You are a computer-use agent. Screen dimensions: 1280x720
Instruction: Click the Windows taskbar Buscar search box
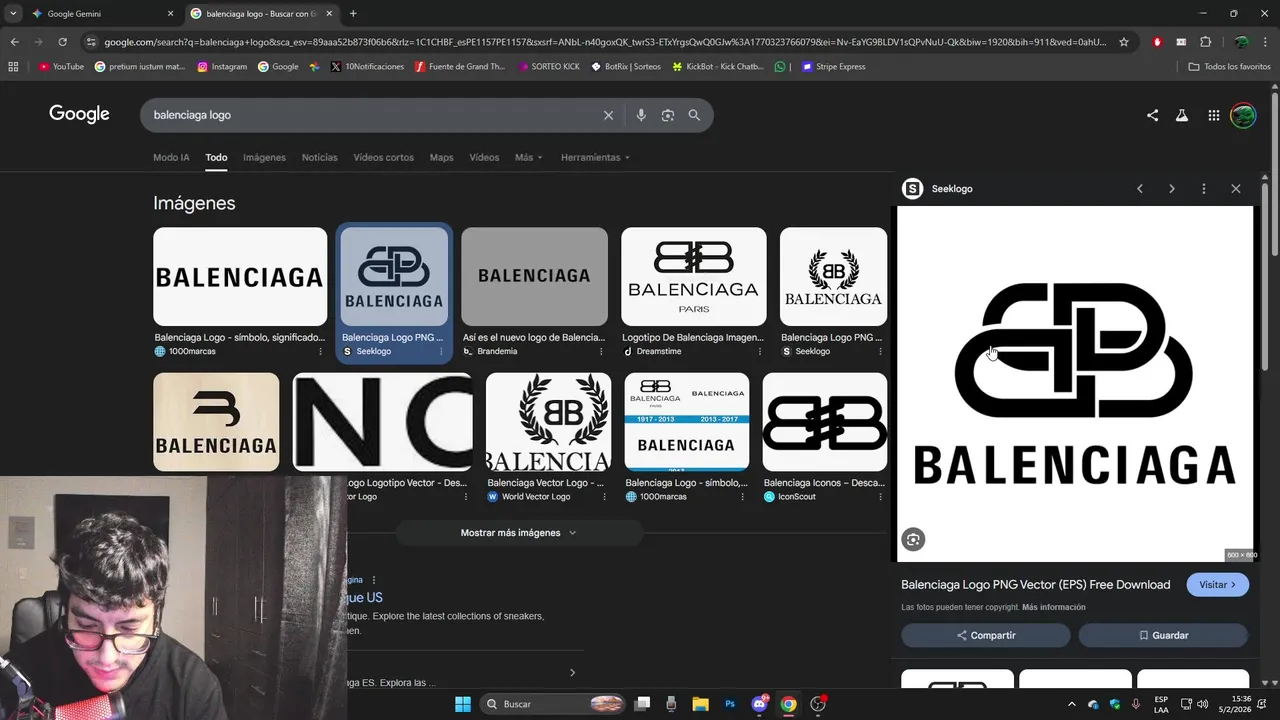(553, 704)
